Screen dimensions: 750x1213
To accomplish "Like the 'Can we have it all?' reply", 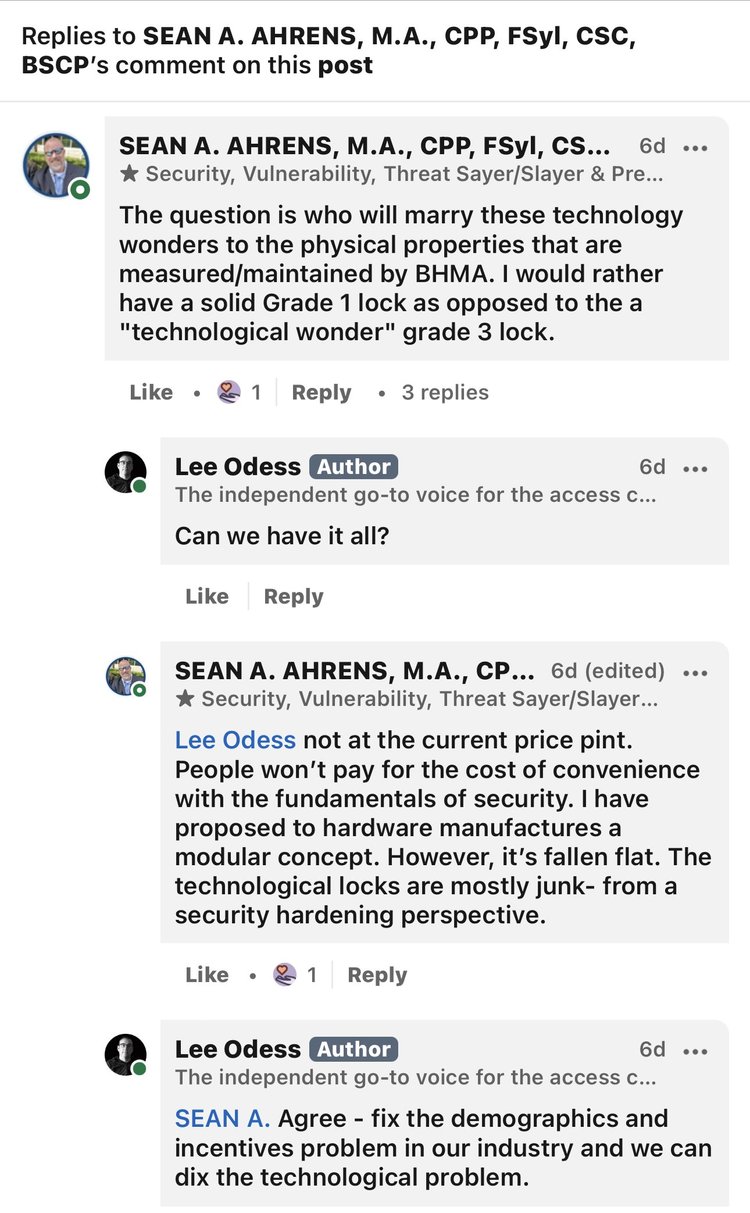I will click(207, 596).
